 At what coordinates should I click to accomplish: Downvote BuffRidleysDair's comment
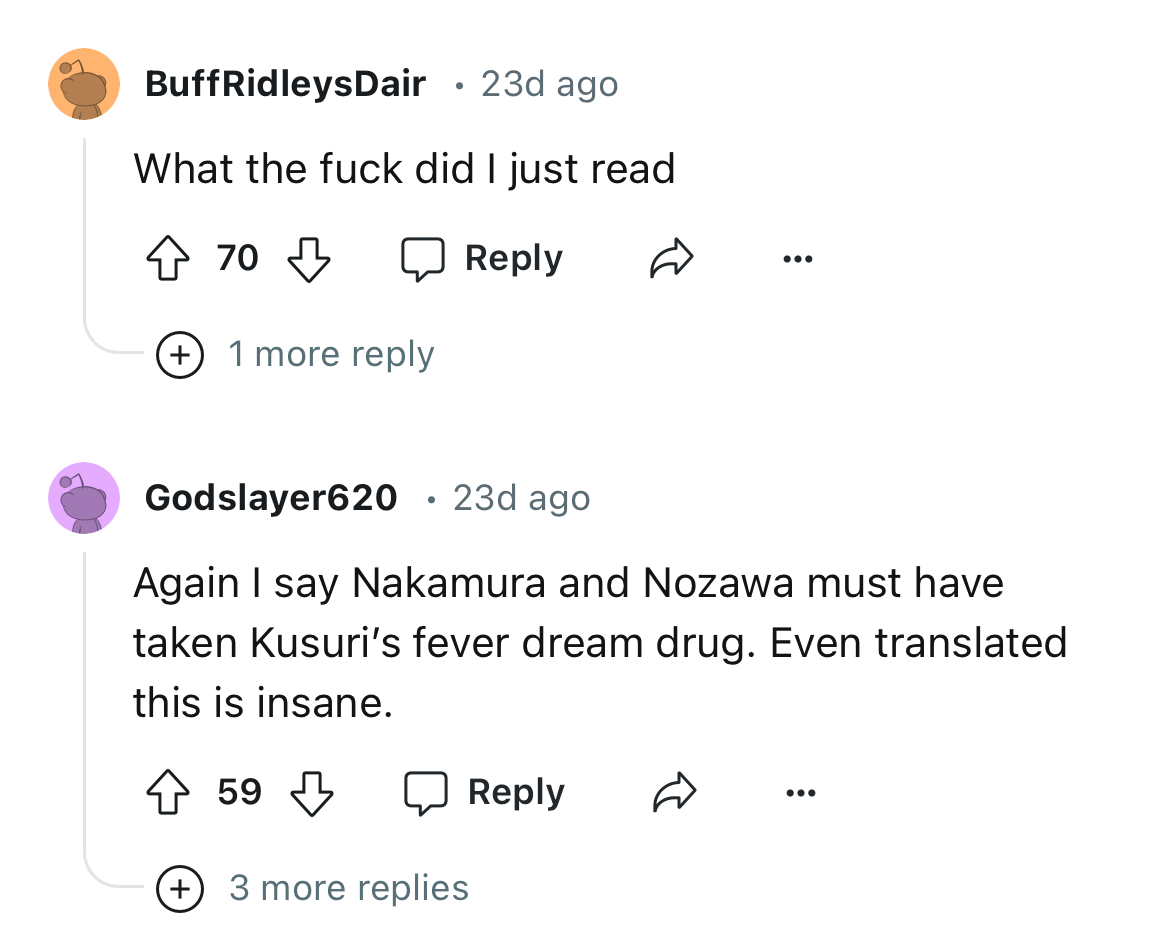click(308, 260)
